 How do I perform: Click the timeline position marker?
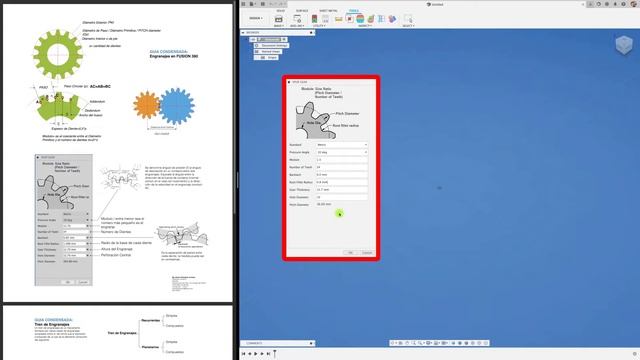pos(275,353)
